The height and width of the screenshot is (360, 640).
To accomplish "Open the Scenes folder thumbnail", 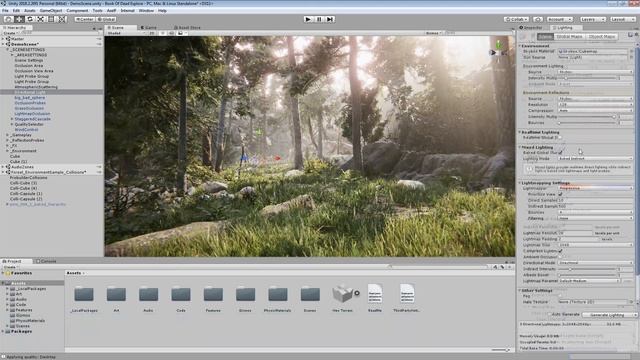I will (310, 294).
